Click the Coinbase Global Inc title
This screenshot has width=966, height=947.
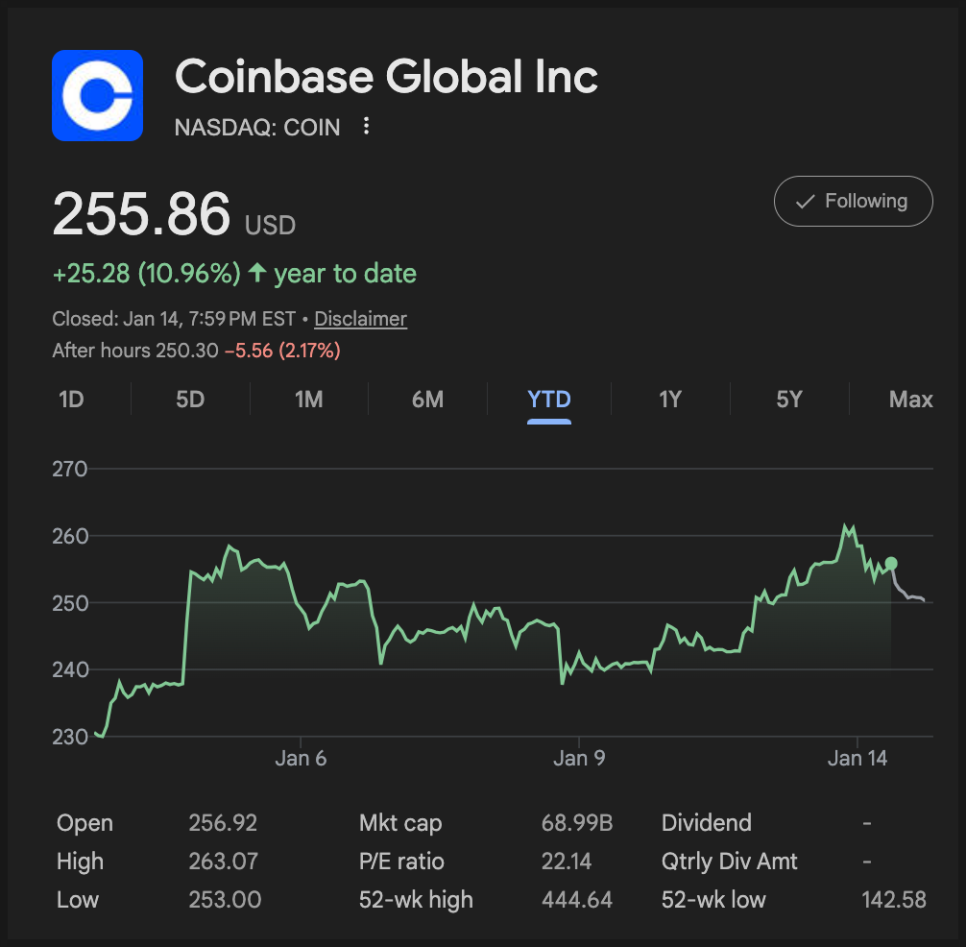[x=386, y=77]
